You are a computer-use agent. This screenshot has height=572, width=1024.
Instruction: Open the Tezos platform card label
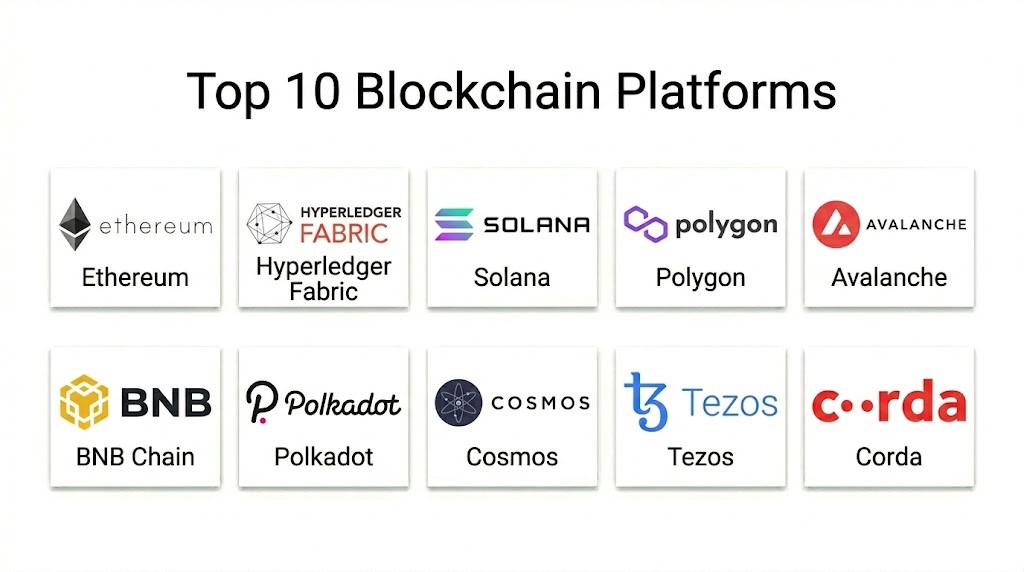pyautogui.click(x=701, y=457)
